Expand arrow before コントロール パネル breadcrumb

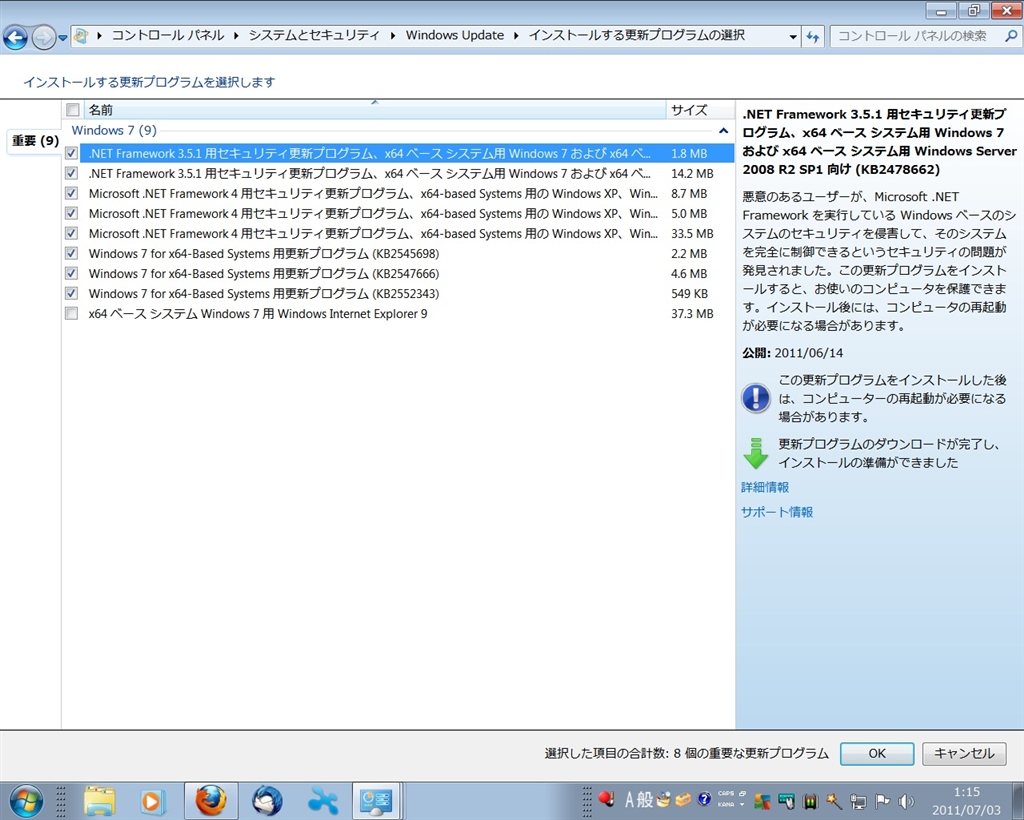pyautogui.click(x=99, y=36)
